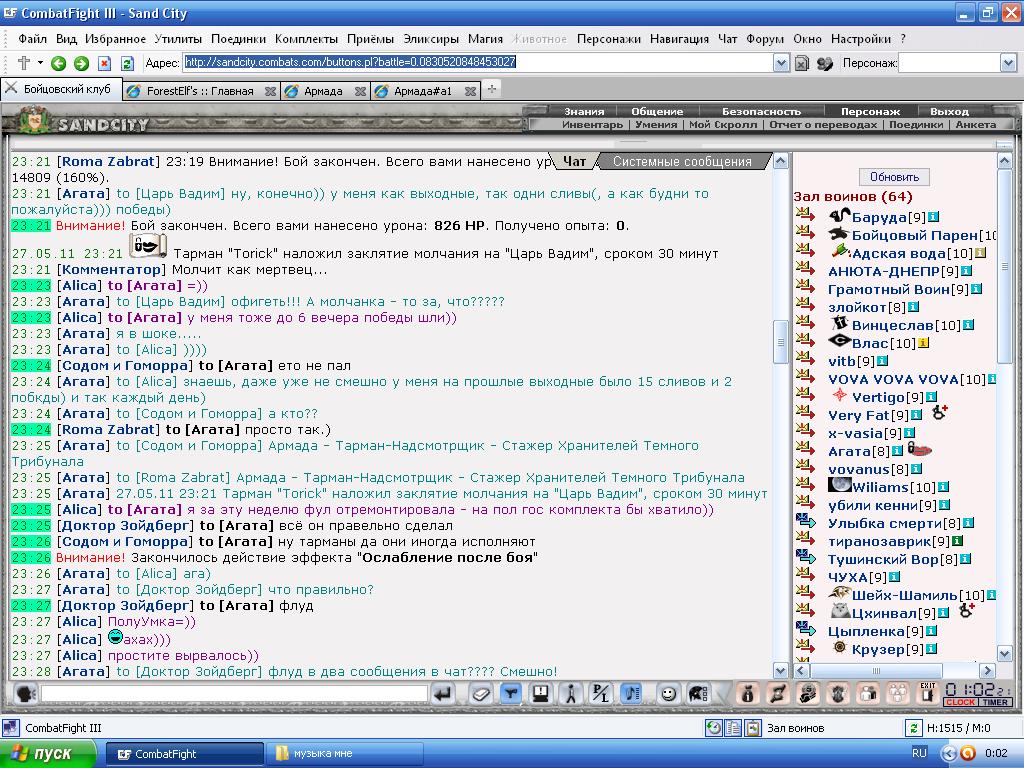The height and width of the screenshot is (768, 1024).
Task: Click the eraser clear chat icon
Action: (481, 694)
